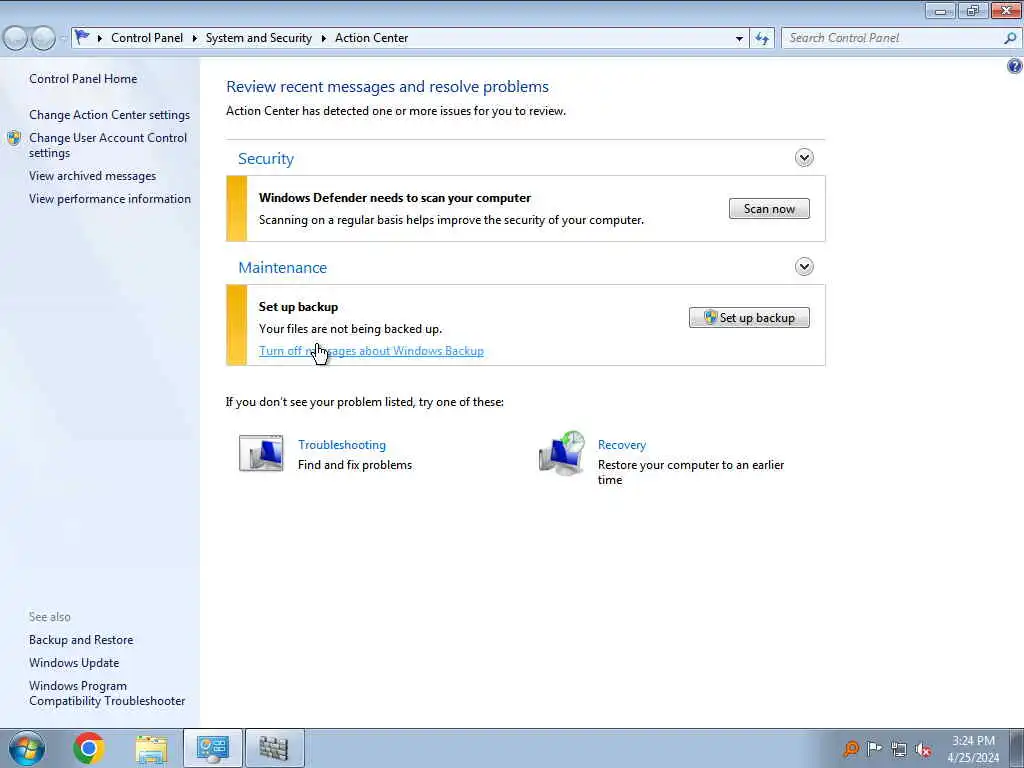Click the Scan now button
1024x768 pixels.
[769, 209]
